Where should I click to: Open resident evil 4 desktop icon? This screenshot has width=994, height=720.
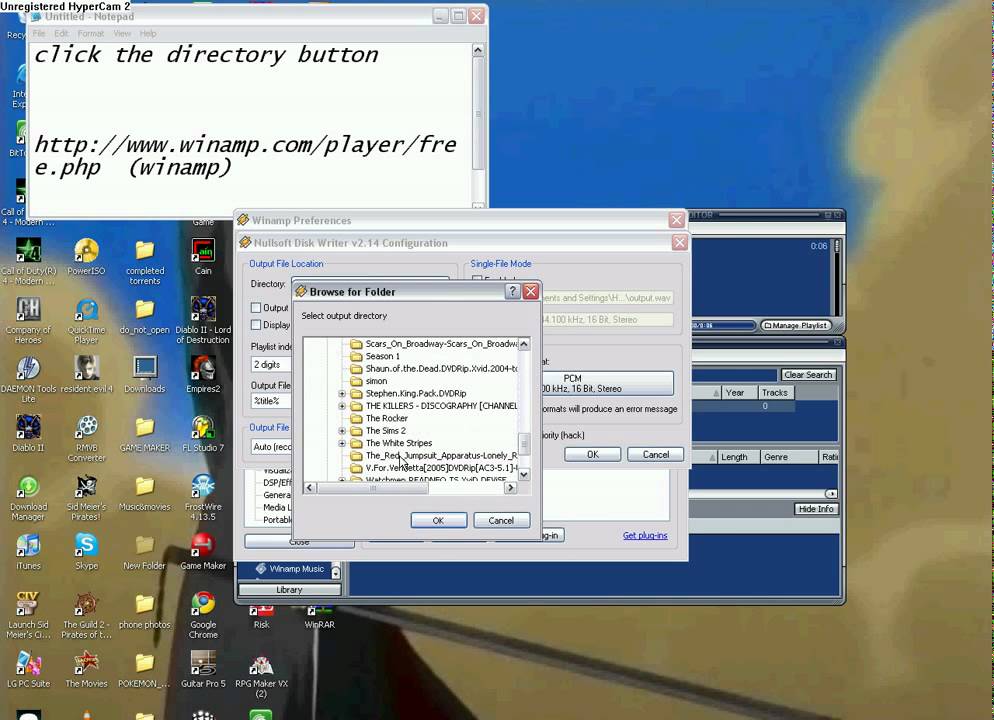coord(86,375)
